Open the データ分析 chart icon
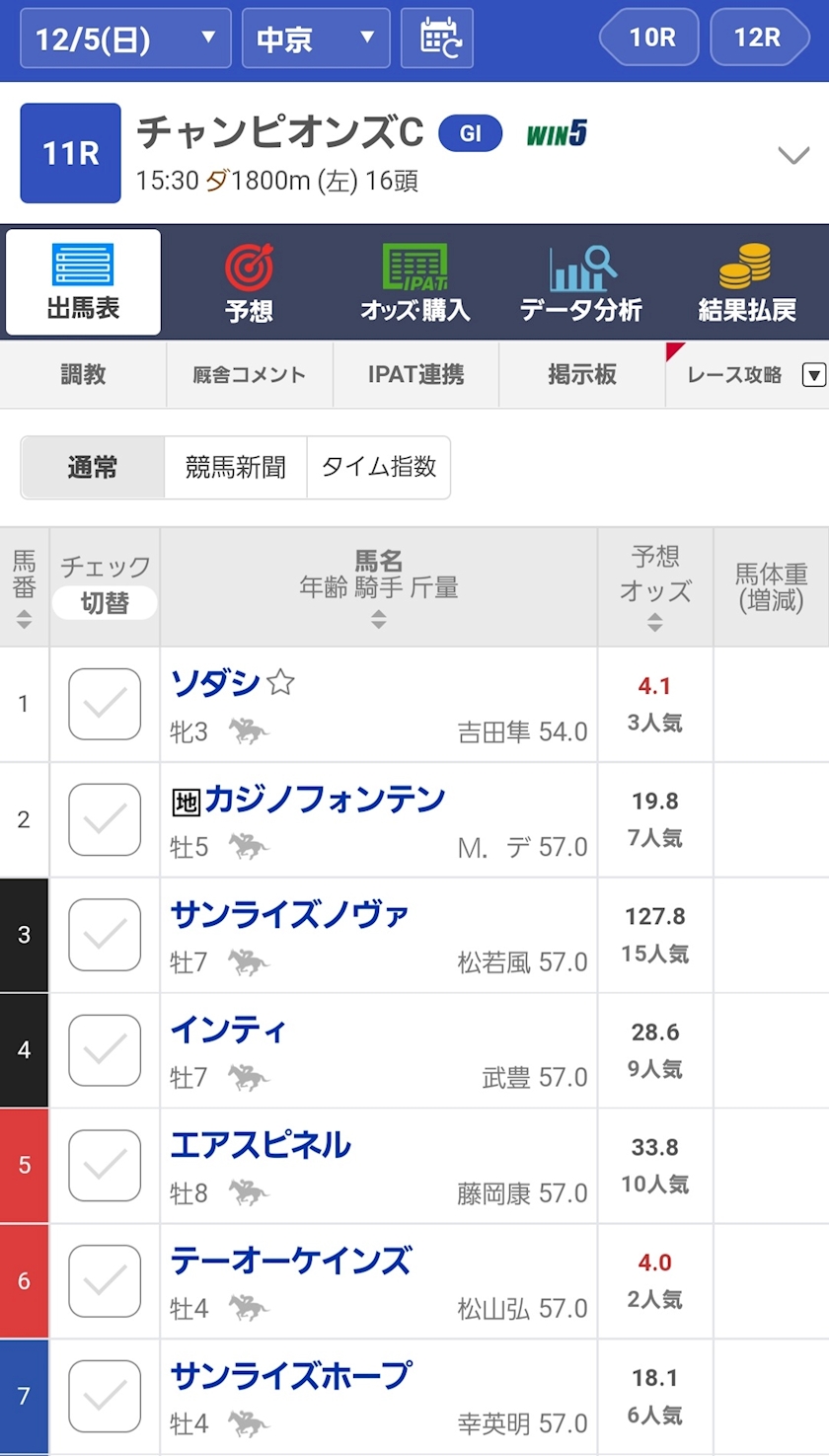 (x=581, y=268)
